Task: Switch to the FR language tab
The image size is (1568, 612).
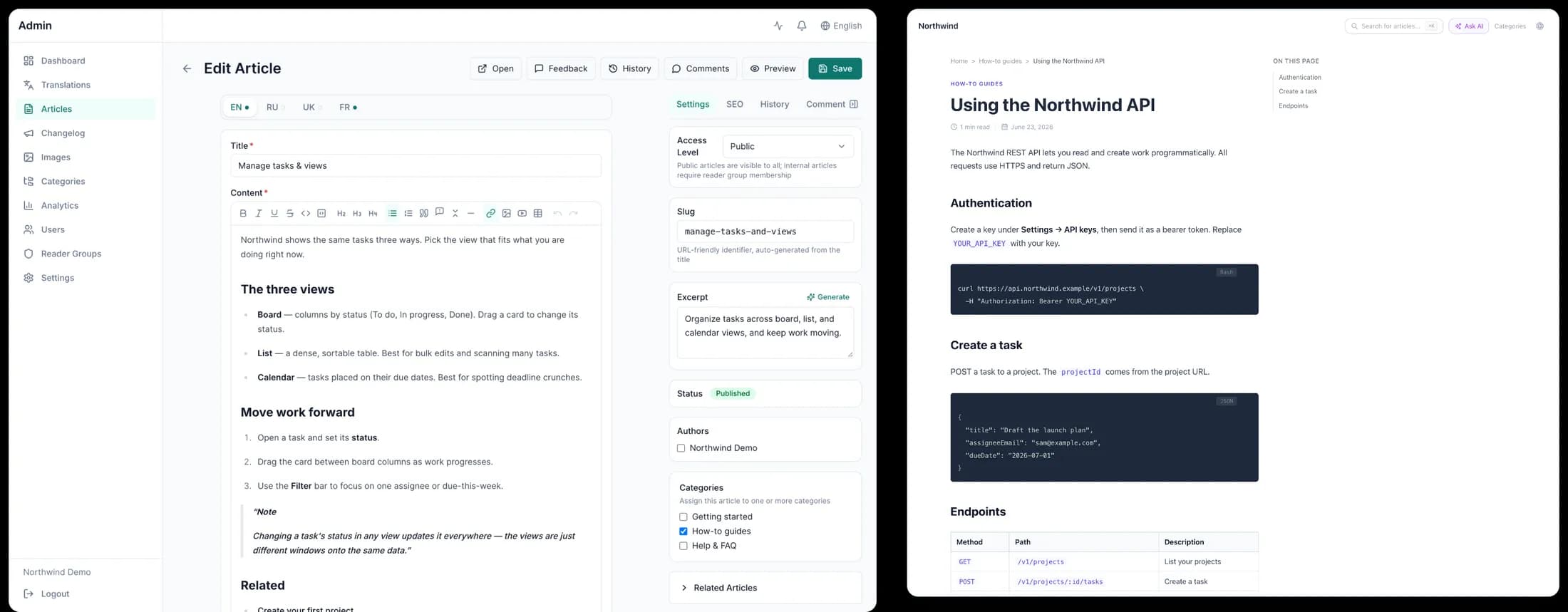Action: pos(348,107)
